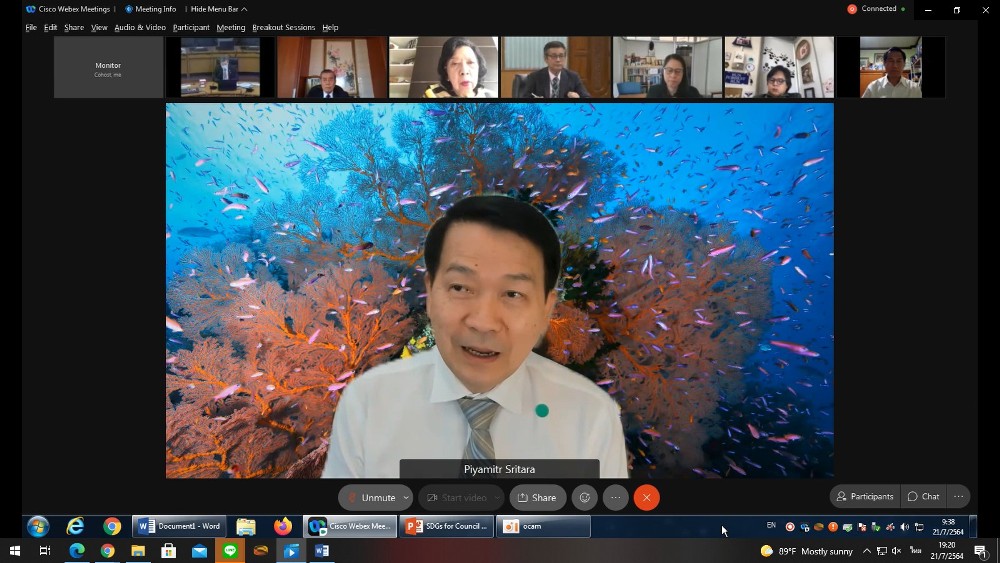
Task: Open the Audio & Video menu
Action: (140, 27)
